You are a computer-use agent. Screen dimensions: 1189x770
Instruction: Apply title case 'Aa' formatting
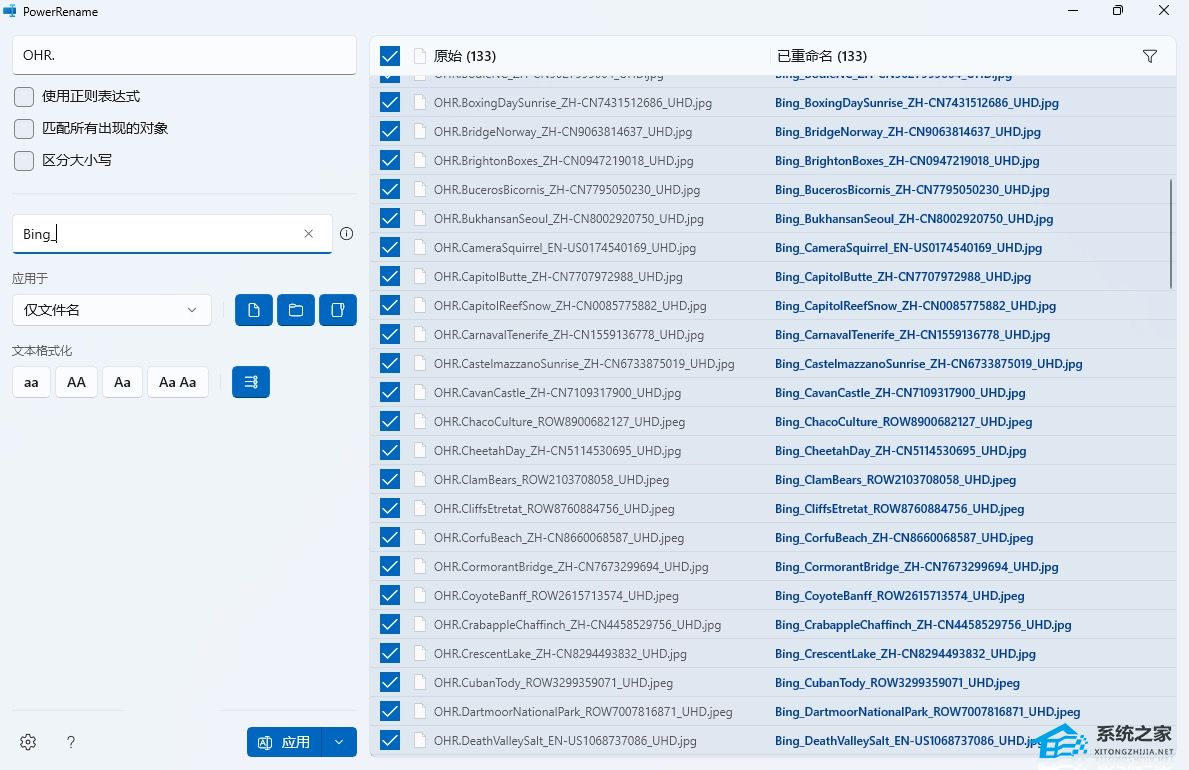122,382
